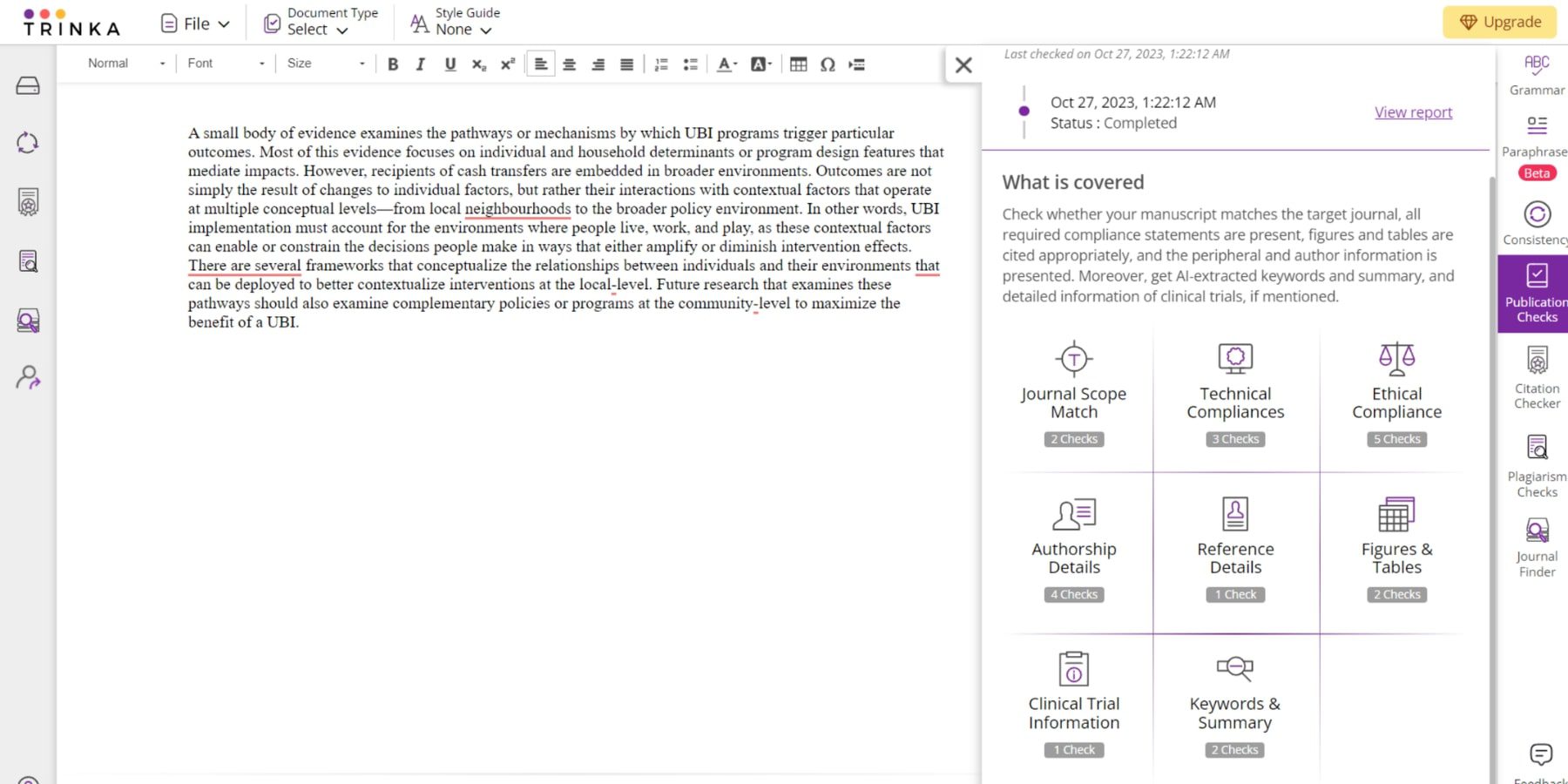The height and width of the screenshot is (784, 1568).
Task: Apply superscript formatting
Action: [508, 63]
